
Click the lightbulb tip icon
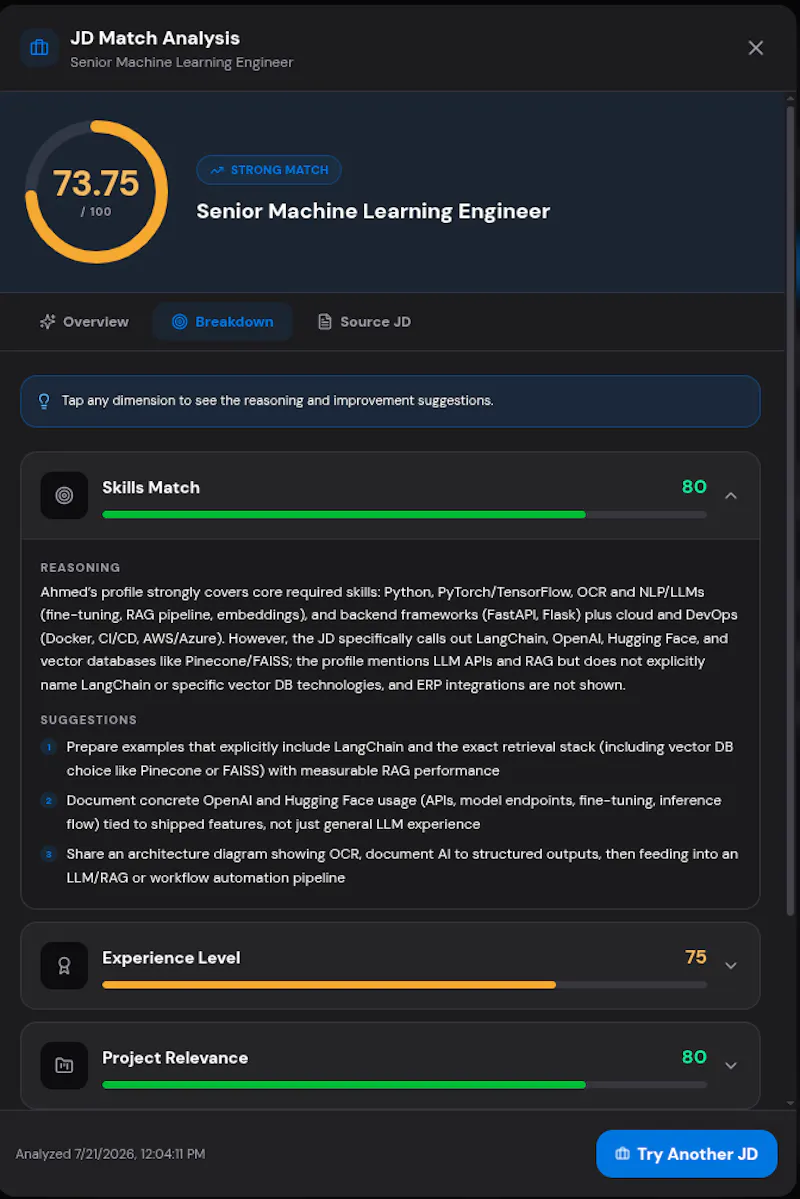(x=44, y=401)
